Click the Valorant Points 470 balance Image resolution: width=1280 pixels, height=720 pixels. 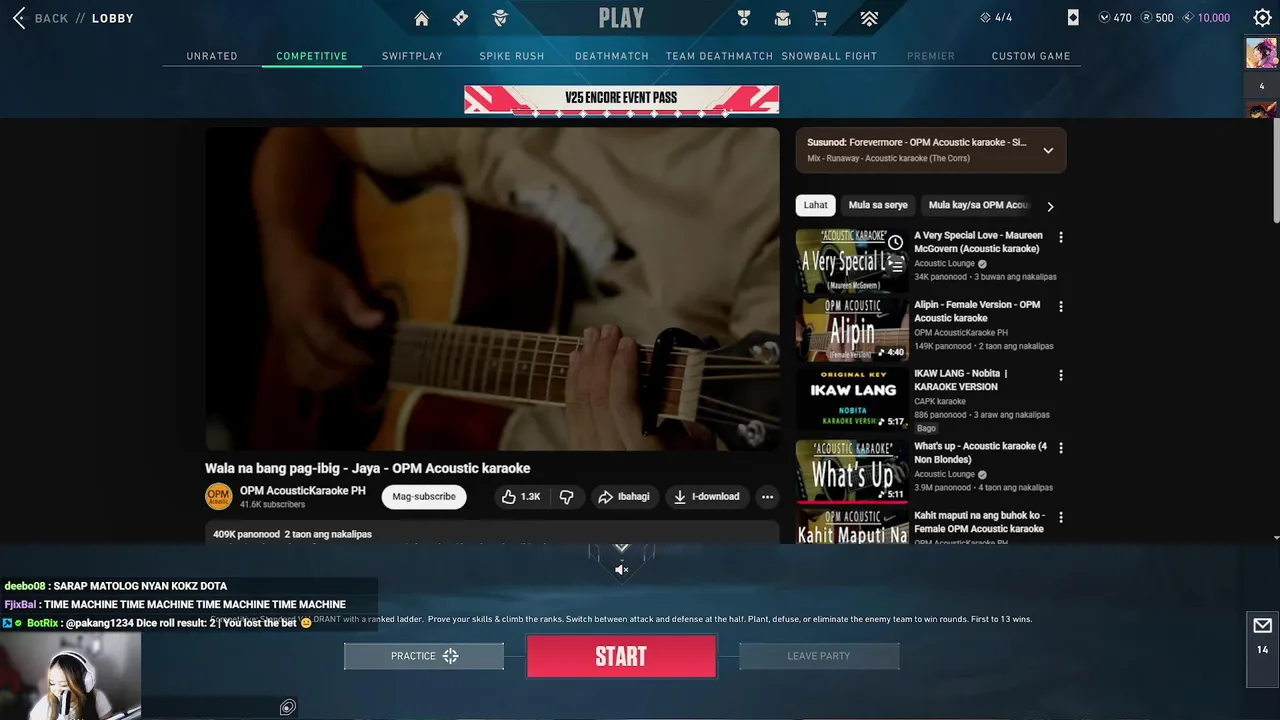tap(1115, 17)
